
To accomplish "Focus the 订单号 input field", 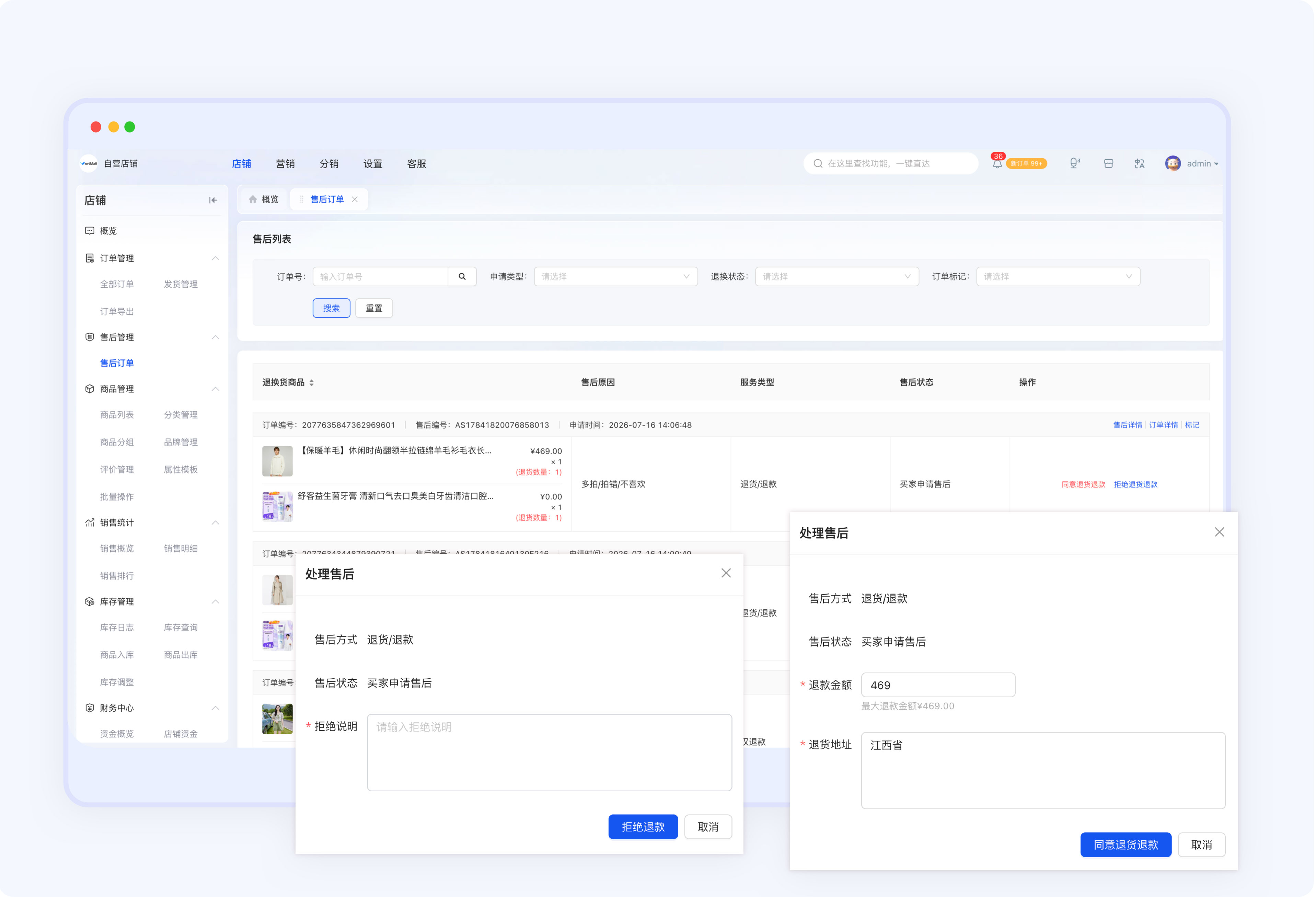I will coord(381,276).
